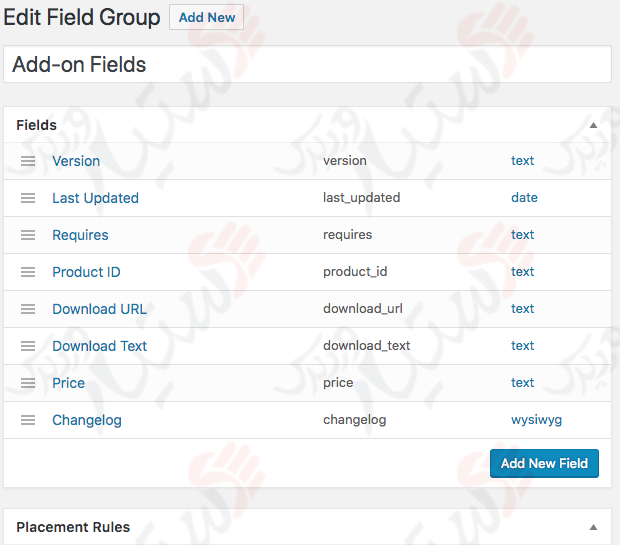Screen dimensions: 620x545
Task: Click the reorder icon for Download URL
Action: point(28,309)
